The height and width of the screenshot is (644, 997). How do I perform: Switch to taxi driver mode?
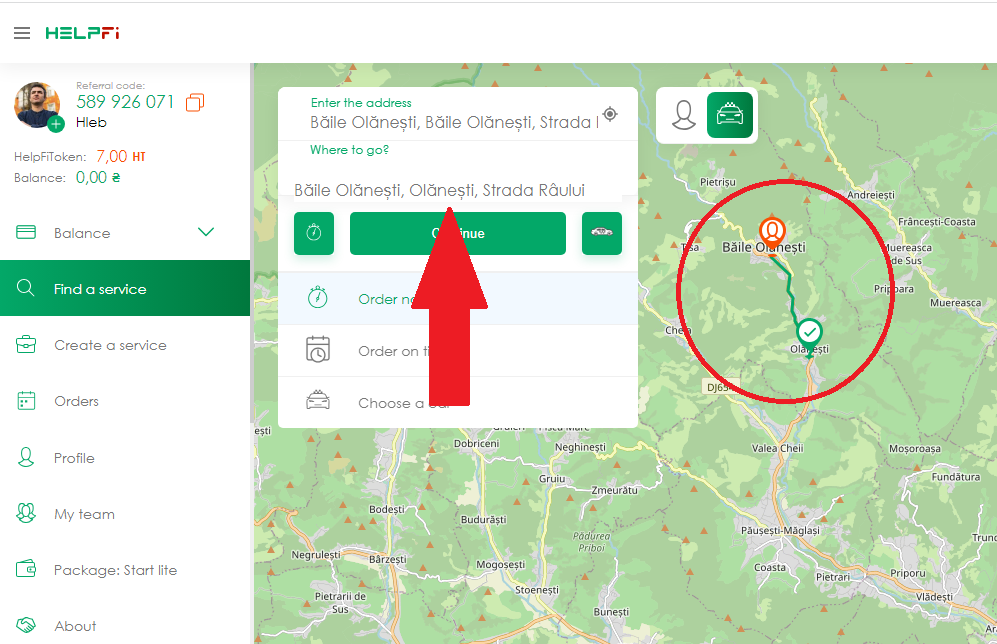[x=729, y=115]
